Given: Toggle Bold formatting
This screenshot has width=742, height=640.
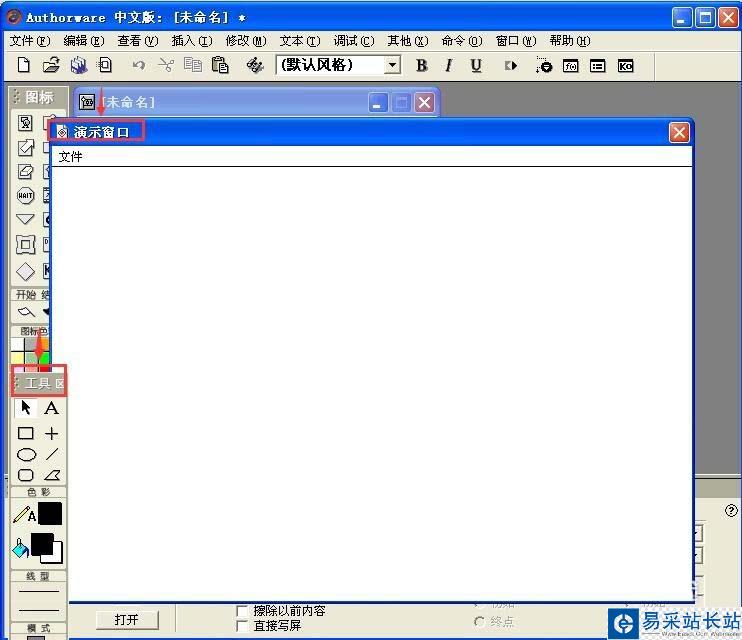Looking at the screenshot, I should [x=422, y=65].
